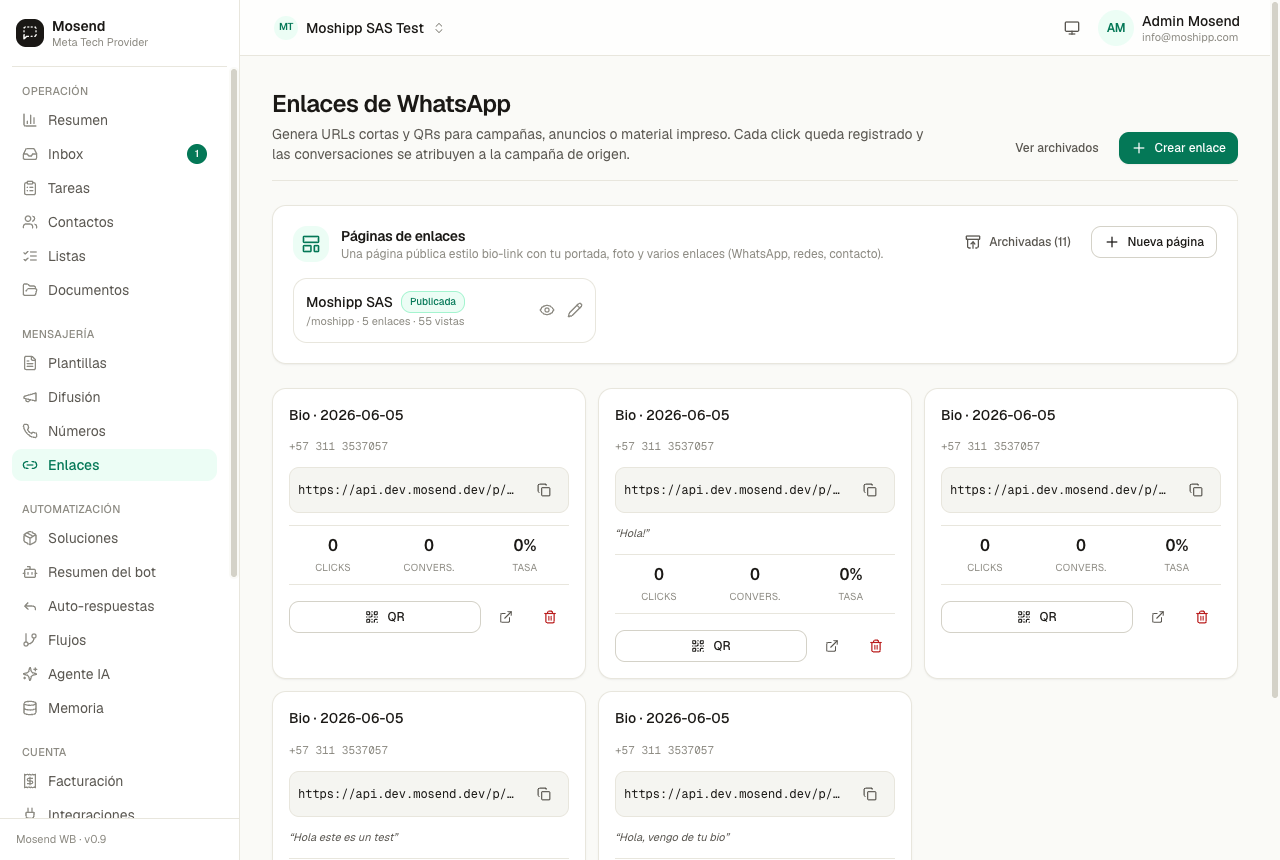Expand the Moshipp SAS Test workspace switcher
The width and height of the screenshot is (1280, 860).
pyautogui.click(x=360, y=28)
